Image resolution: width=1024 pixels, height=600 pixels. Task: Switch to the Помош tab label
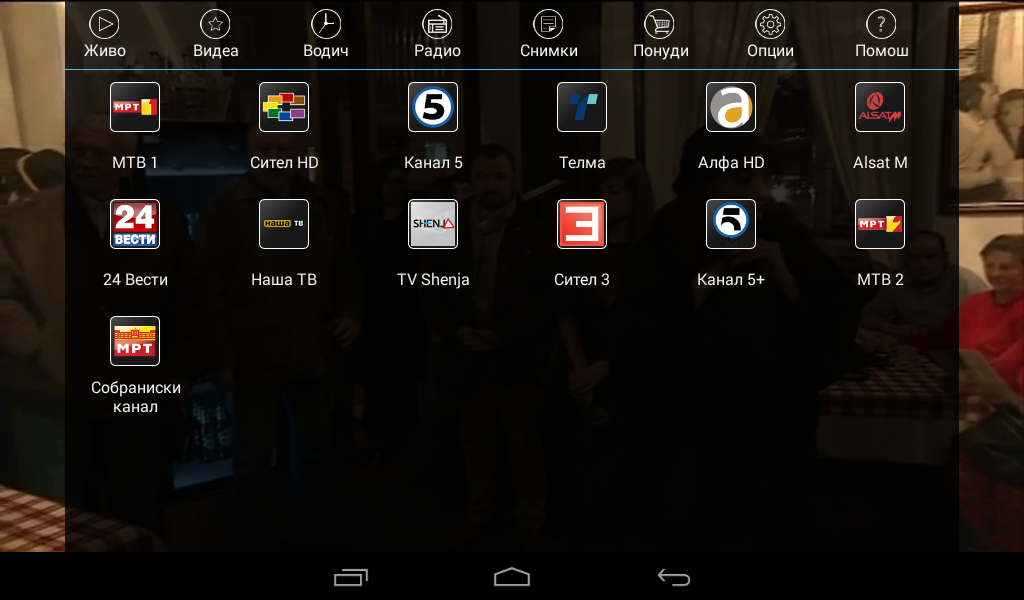pos(882,51)
